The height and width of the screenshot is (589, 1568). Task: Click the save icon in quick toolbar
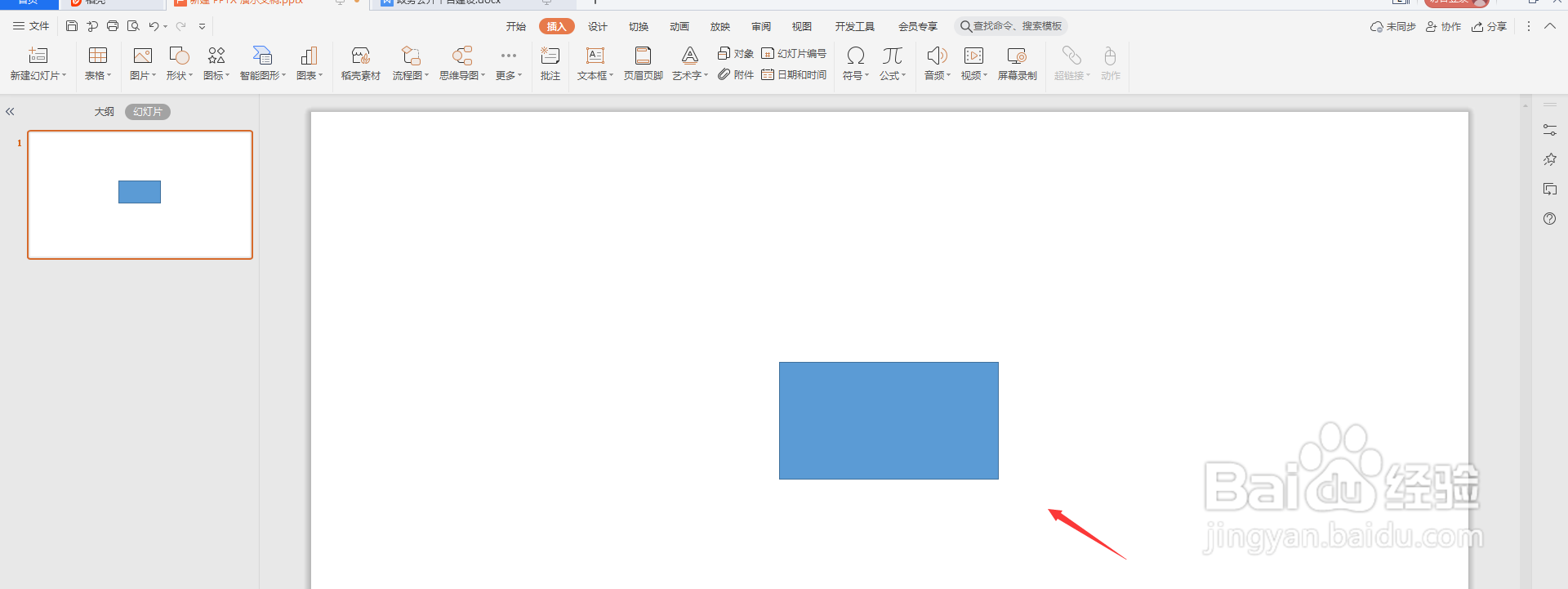(x=72, y=26)
